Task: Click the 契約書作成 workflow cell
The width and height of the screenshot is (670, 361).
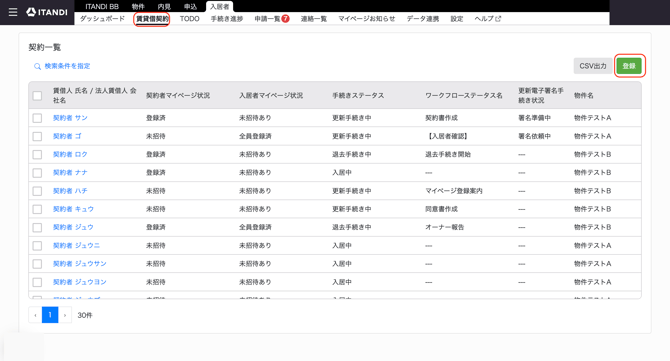Action: pyautogui.click(x=441, y=118)
